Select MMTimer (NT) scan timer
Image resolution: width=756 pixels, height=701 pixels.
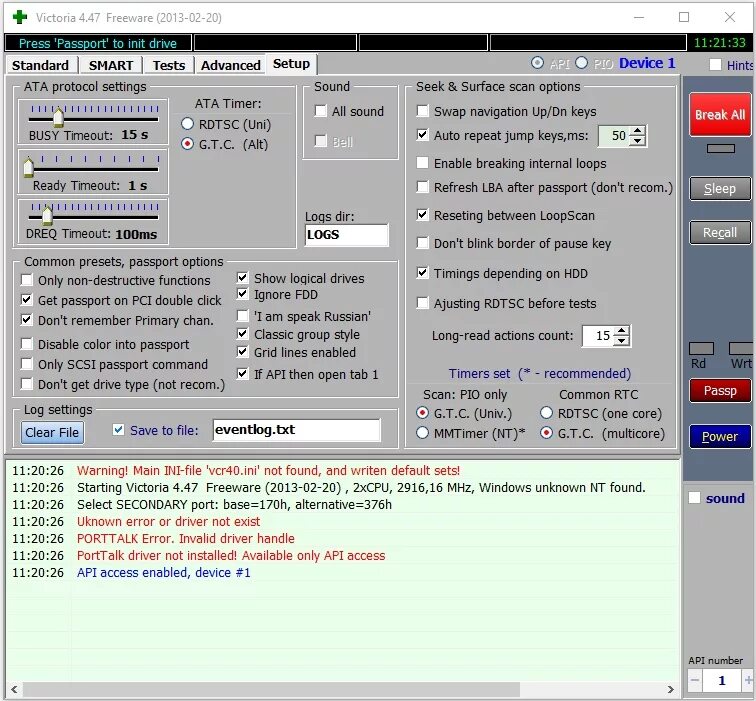click(422, 433)
